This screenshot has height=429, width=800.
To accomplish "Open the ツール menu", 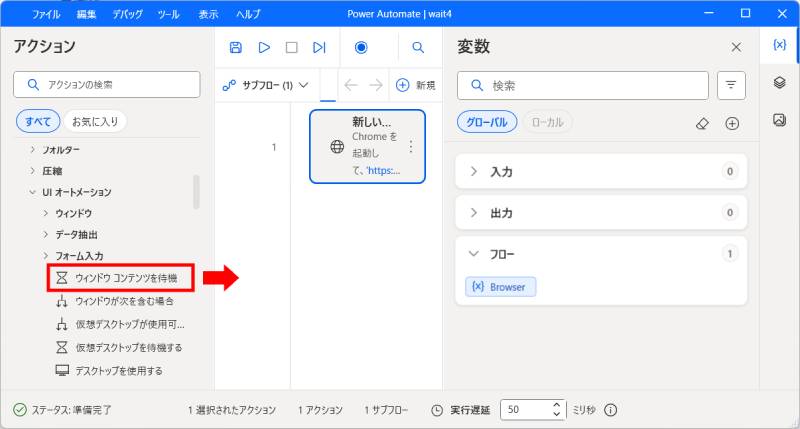I will pyautogui.click(x=168, y=14).
